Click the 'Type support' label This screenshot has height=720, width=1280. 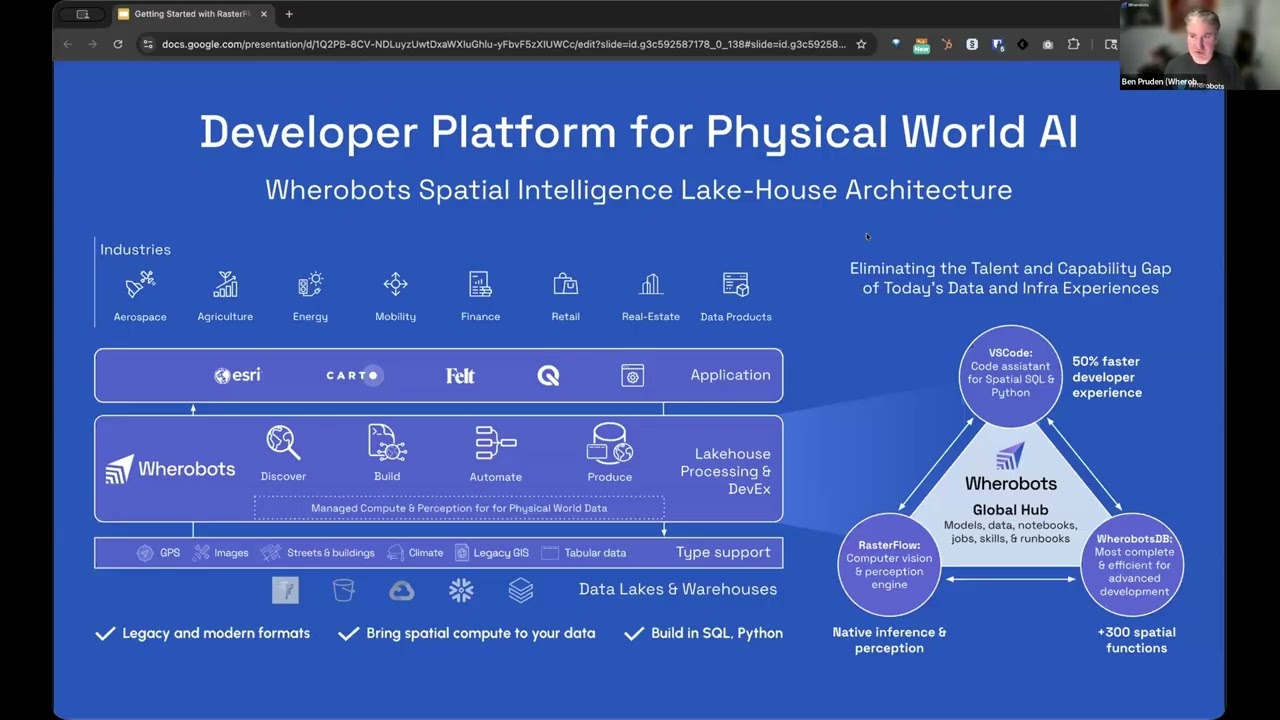point(723,552)
